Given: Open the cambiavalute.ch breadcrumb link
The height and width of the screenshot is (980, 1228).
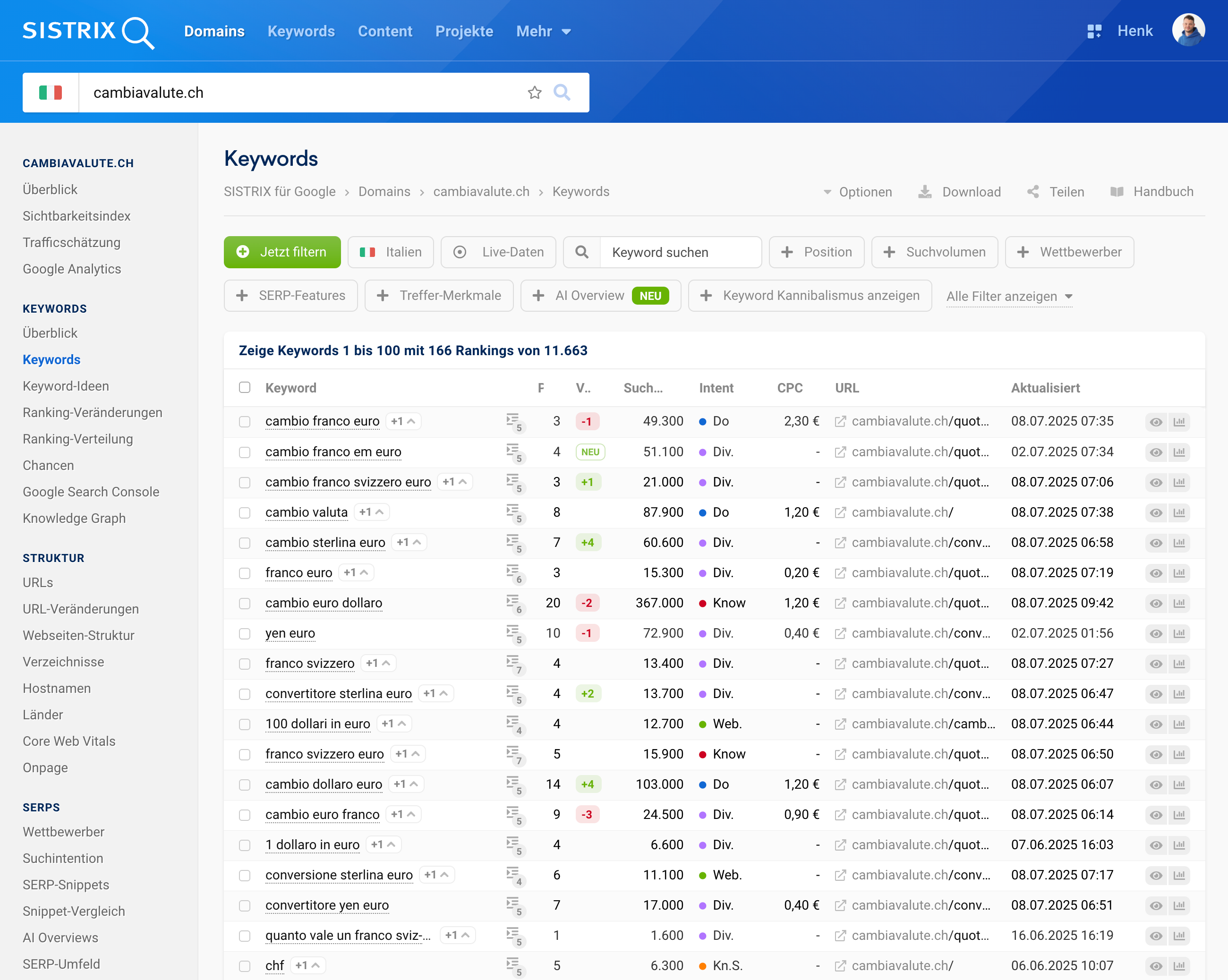Looking at the screenshot, I should pyautogui.click(x=481, y=192).
